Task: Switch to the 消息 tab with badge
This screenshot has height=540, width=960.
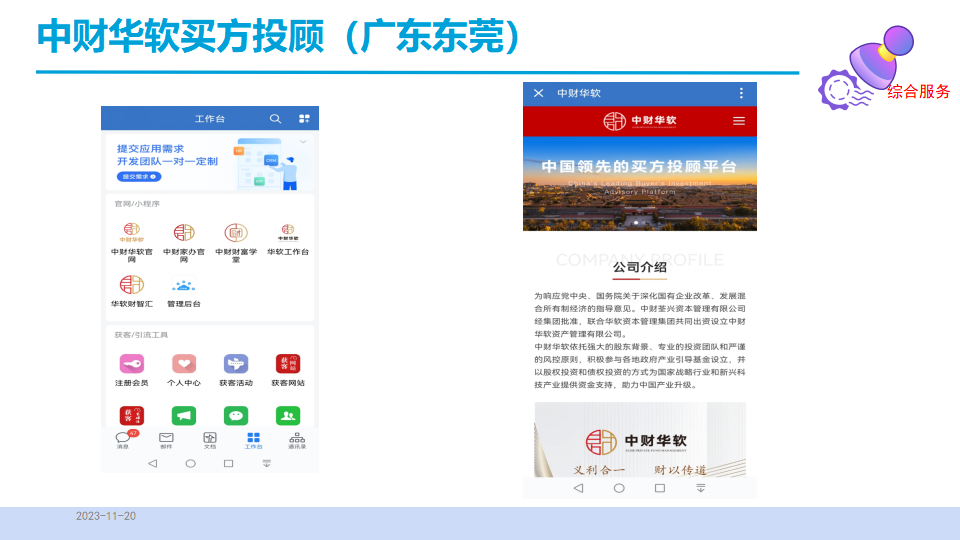Action: 124,440
